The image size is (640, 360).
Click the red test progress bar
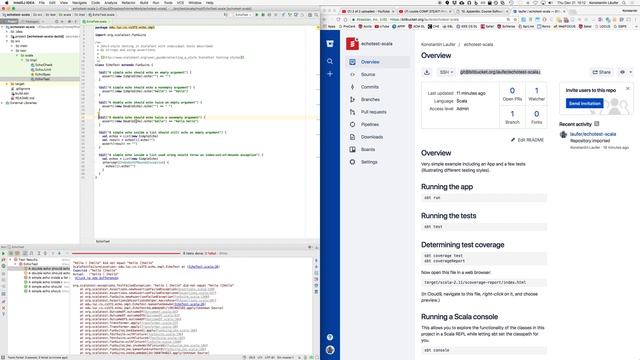tap(126, 253)
